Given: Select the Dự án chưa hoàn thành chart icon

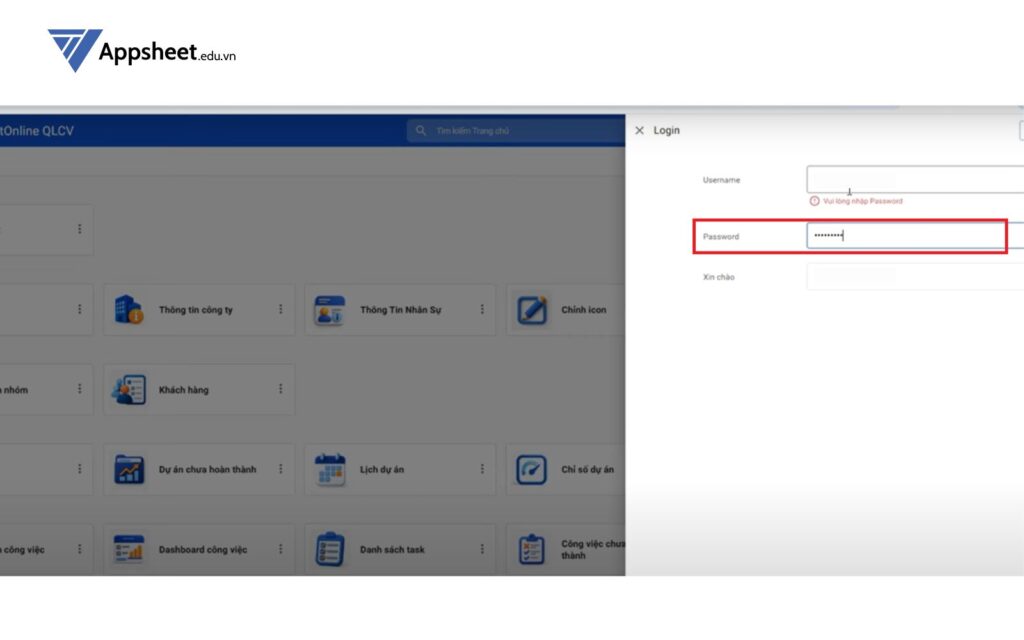Looking at the screenshot, I should coord(129,469).
